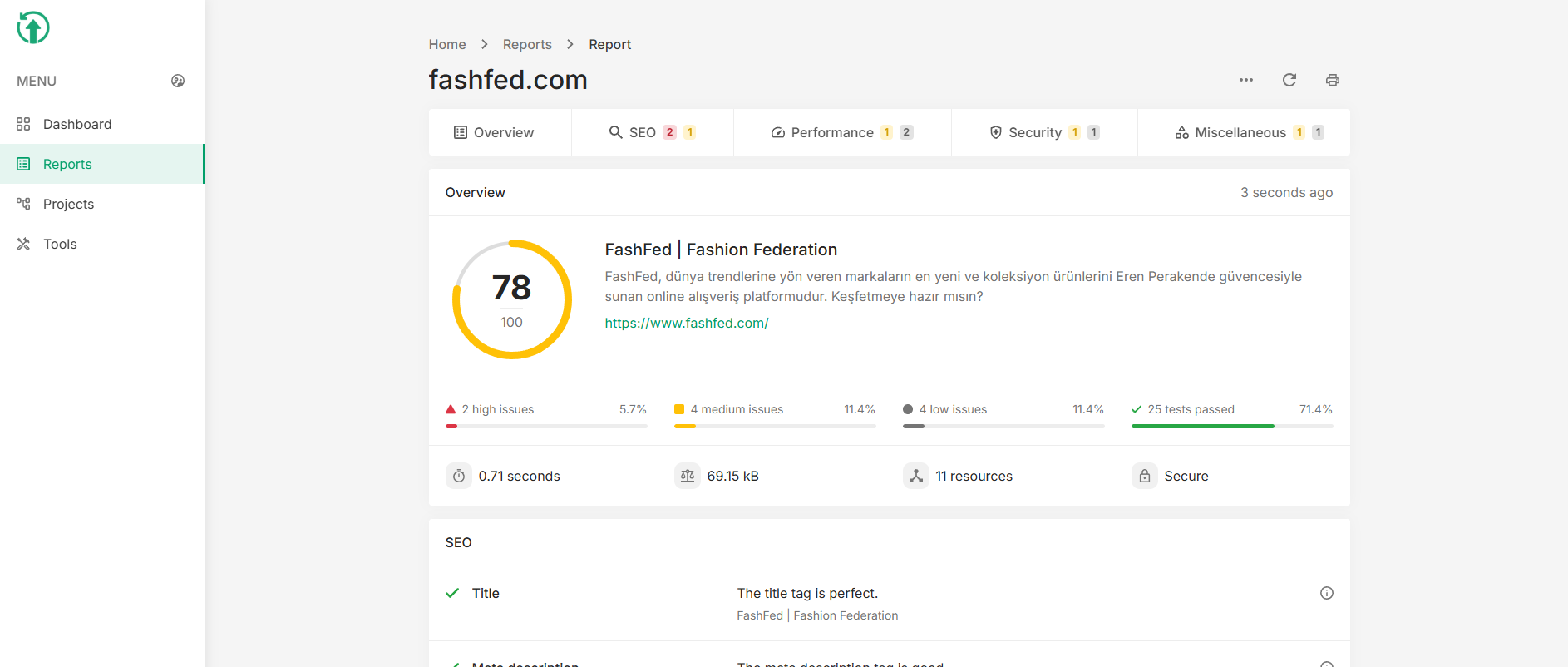This screenshot has height=667, width=1568.
Task: Click the SEO magnifier icon
Action: point(616,132)
